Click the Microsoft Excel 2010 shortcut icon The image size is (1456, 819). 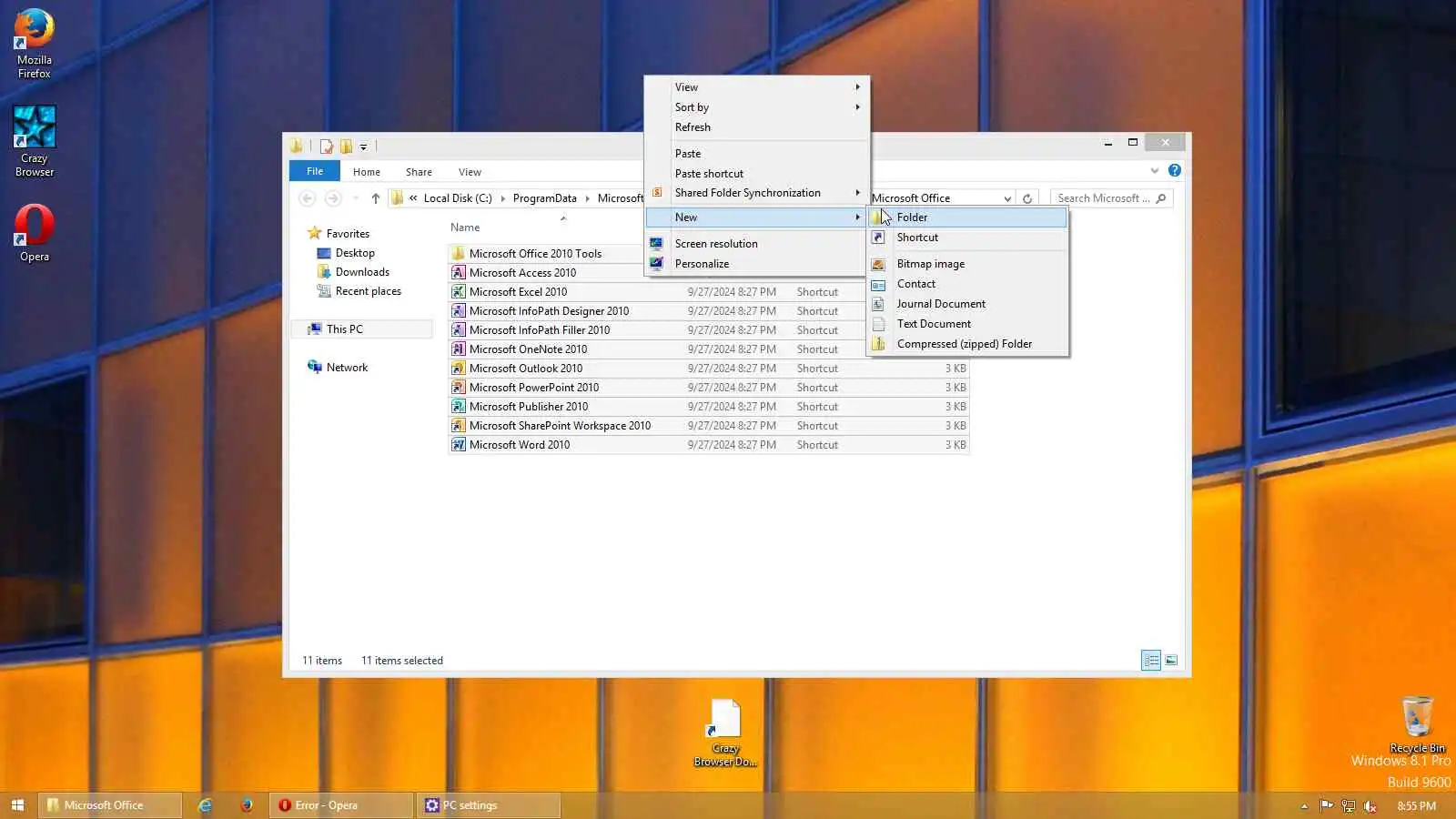click(459, 292)
